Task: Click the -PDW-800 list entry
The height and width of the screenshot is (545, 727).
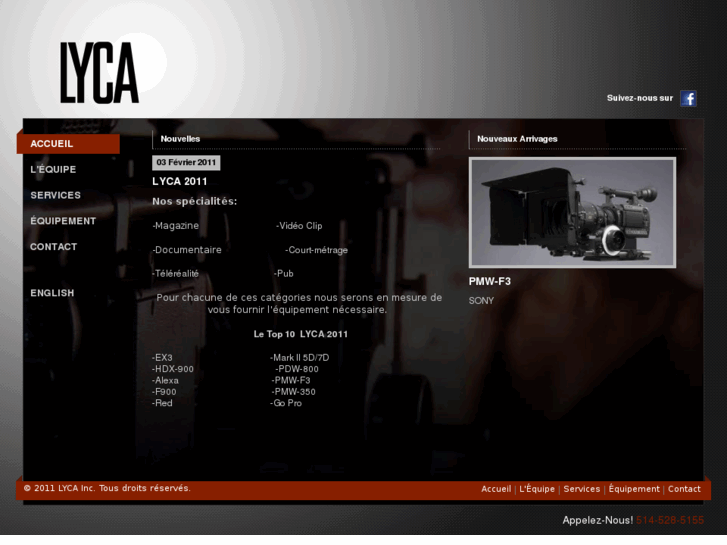Action: click(x=297, y=369)
